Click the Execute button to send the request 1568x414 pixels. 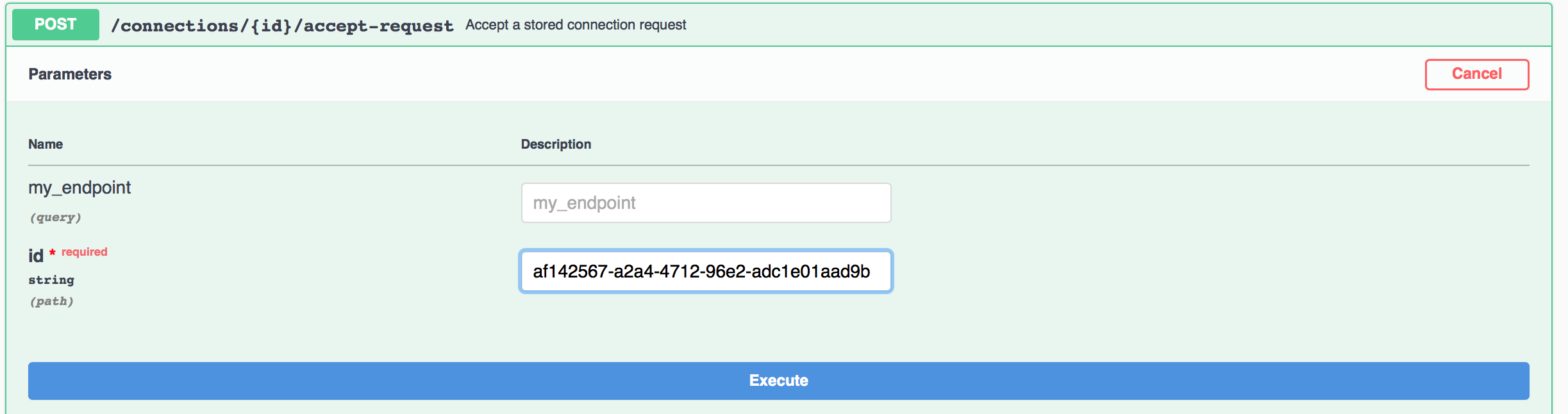[780, 380]
